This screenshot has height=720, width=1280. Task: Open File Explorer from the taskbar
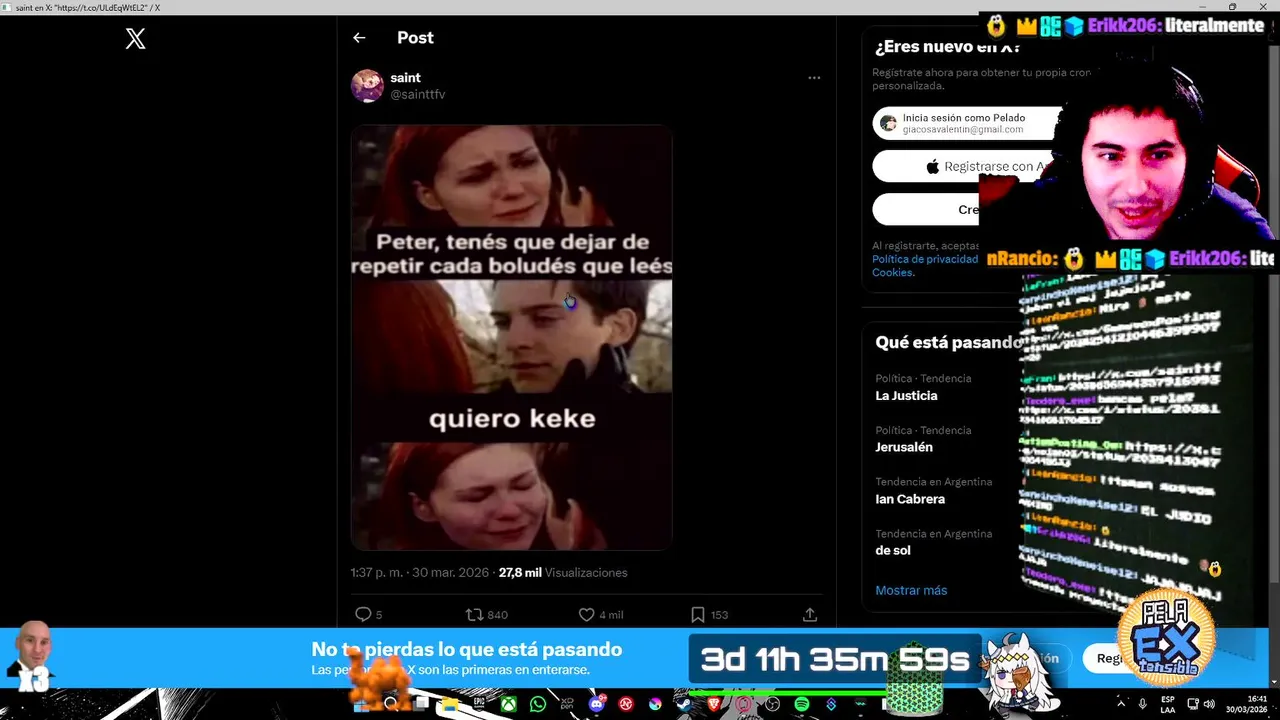click(x=450, y=704)
